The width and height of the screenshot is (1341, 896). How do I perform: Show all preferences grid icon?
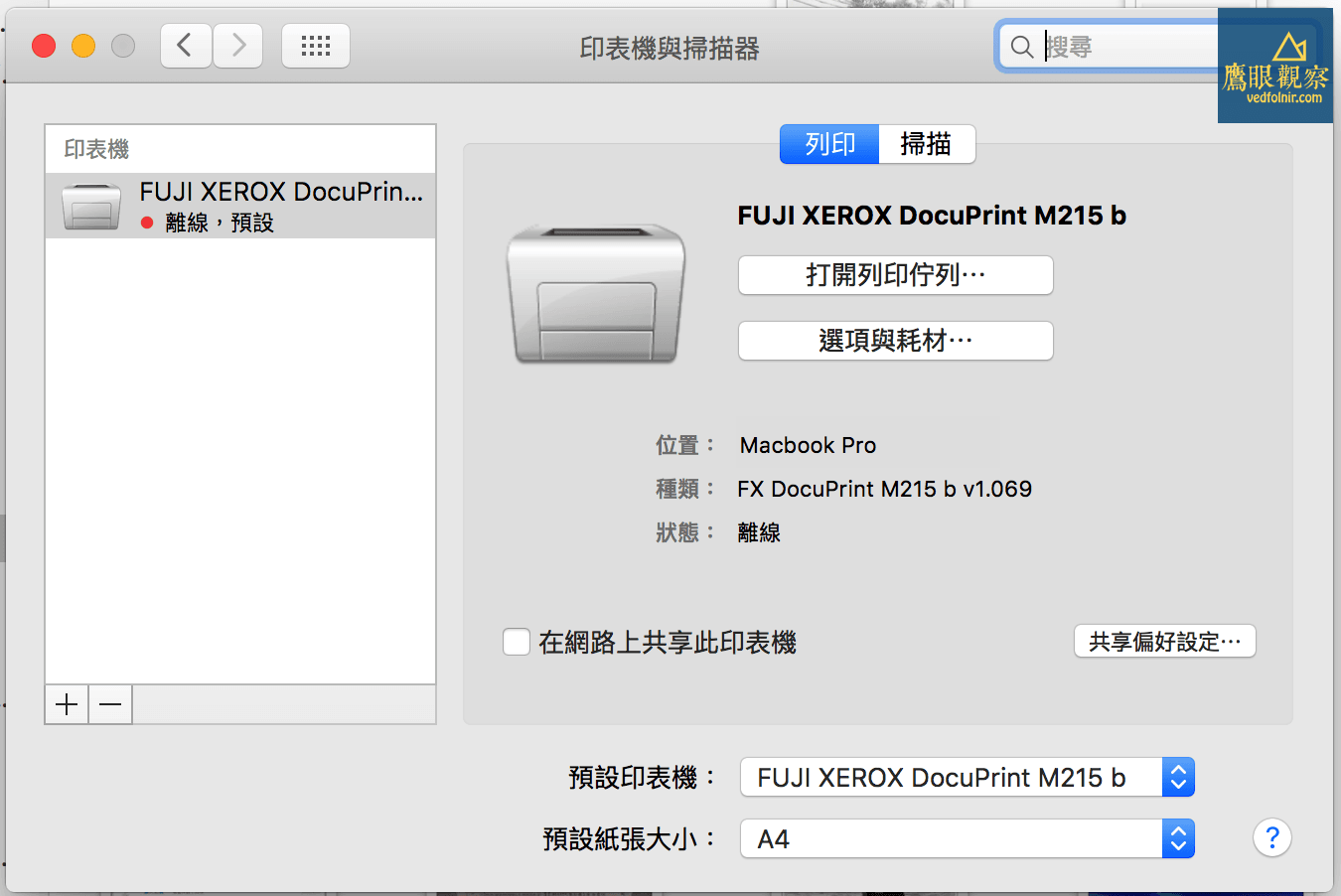[316, 46]
